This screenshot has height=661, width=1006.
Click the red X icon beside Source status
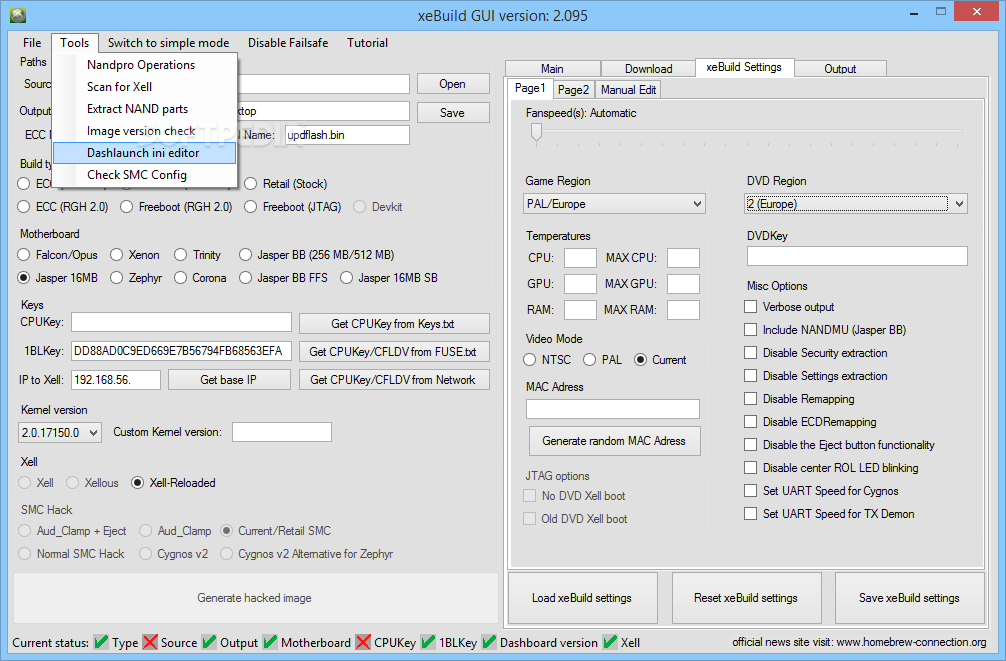(150, 642)
